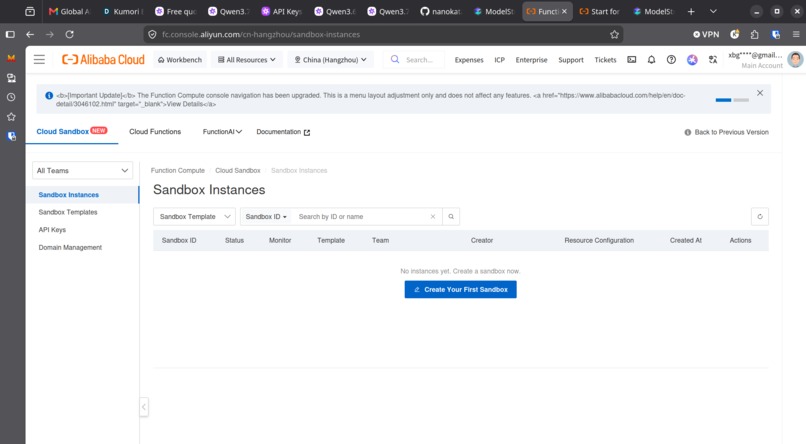Open Enterprise in top navigation

coord(532,60)
